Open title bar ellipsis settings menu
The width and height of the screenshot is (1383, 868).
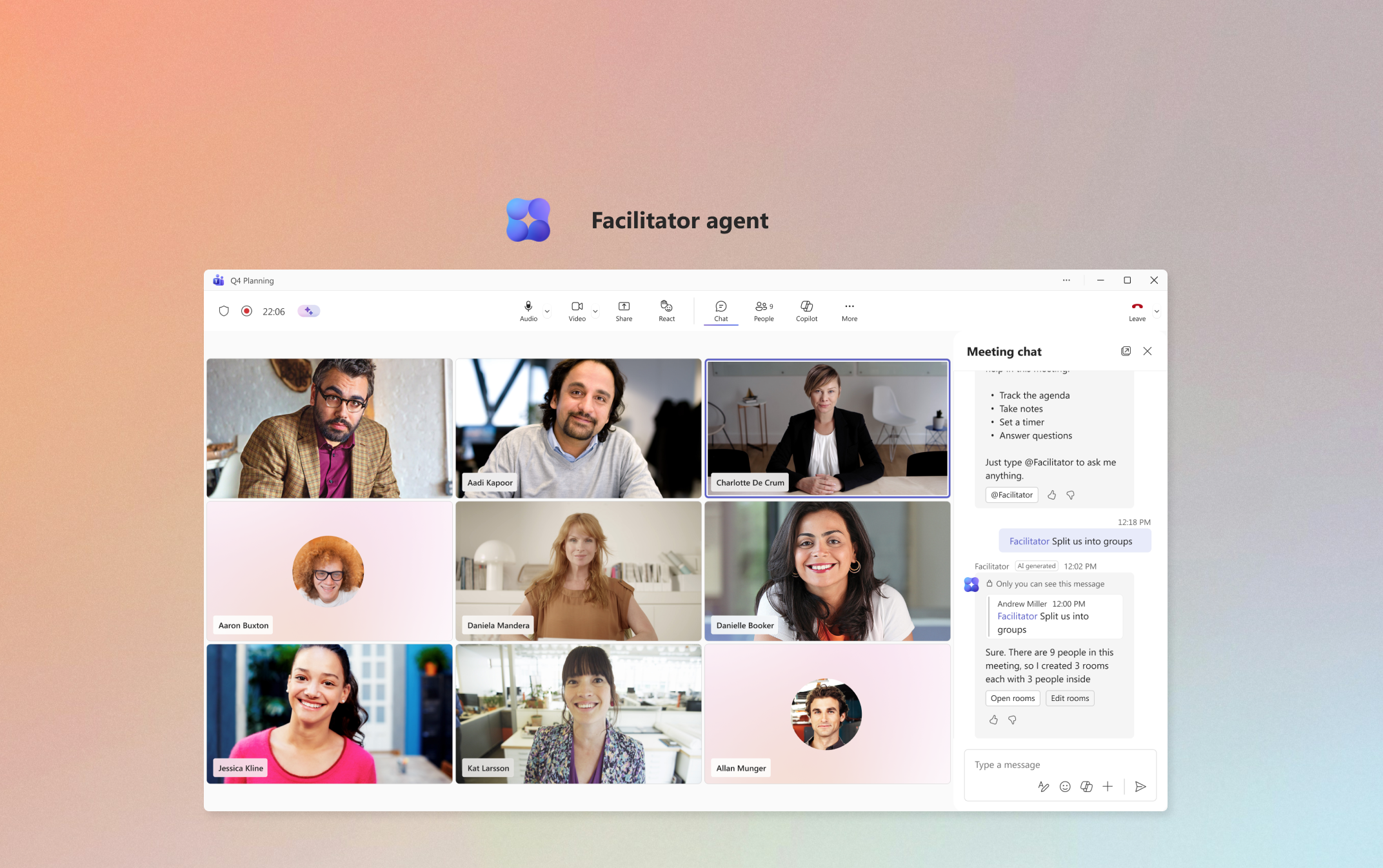pyautogui.click(x=1066, y=280)
